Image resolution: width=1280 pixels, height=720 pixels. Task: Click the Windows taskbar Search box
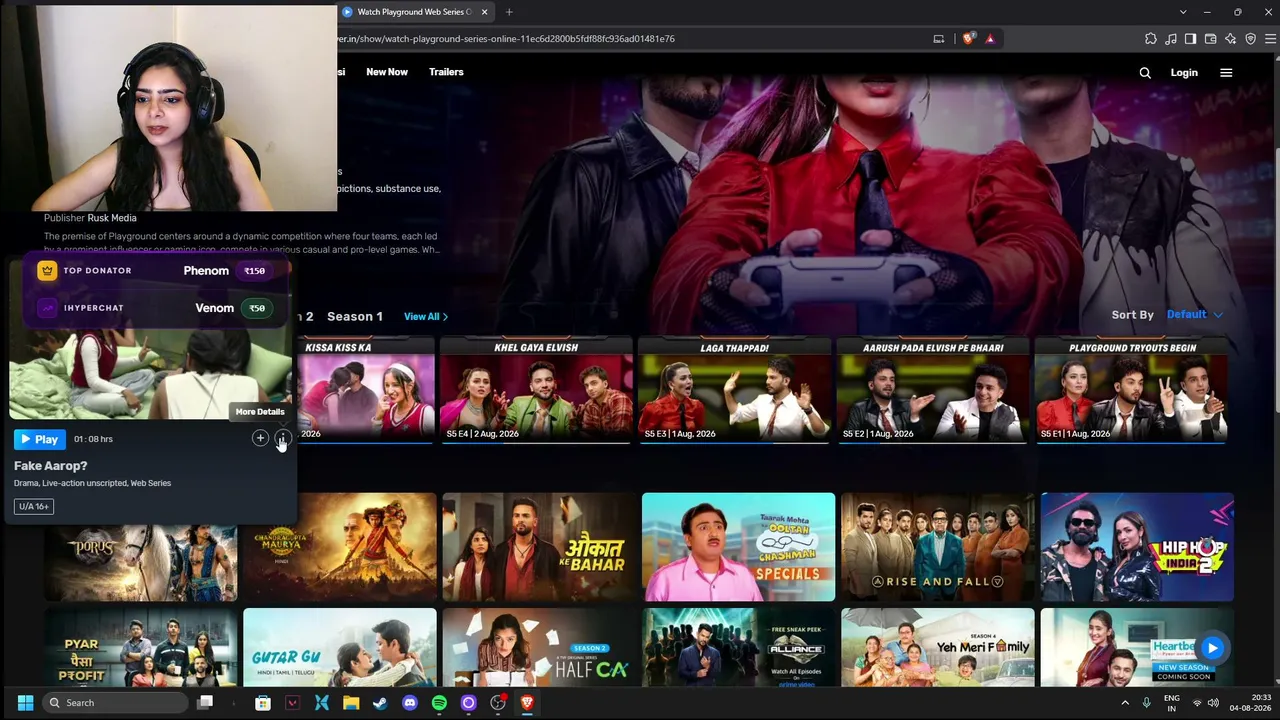pos(115,703)
